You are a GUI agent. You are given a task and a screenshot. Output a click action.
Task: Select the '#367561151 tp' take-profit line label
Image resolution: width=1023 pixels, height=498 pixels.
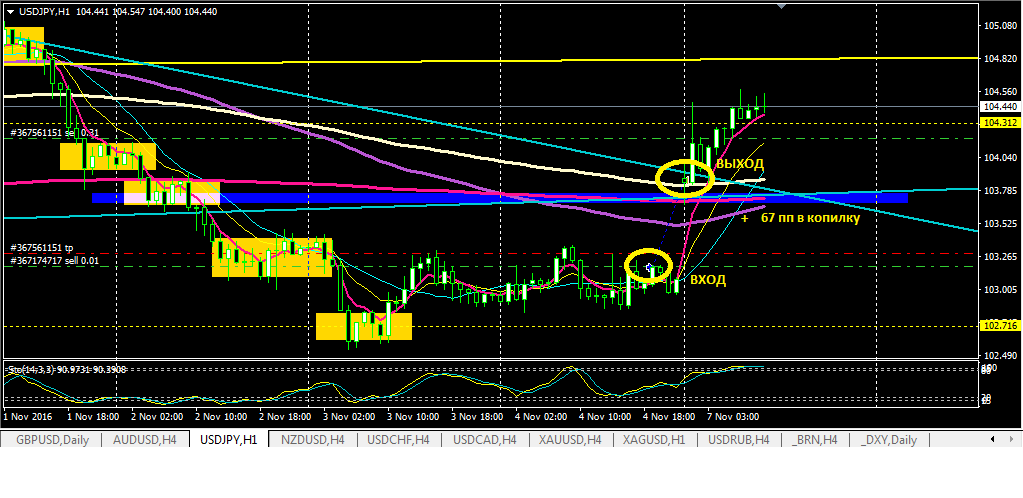click(42, 248)
